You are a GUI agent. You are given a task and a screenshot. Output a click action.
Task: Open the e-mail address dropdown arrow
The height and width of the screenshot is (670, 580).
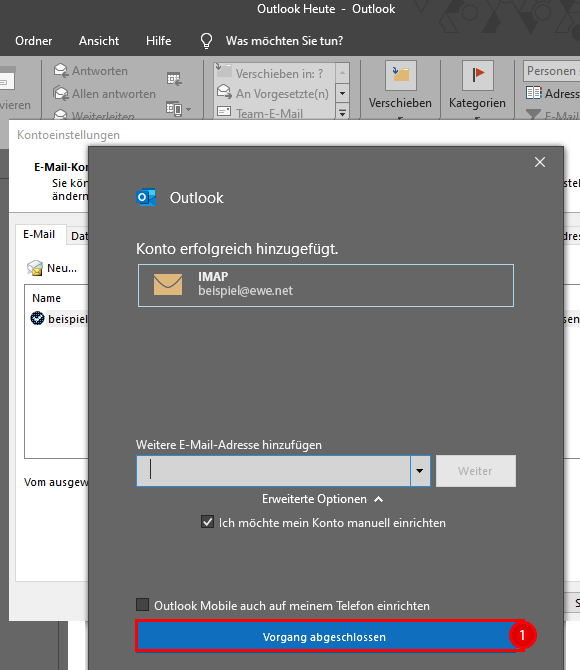420,471
